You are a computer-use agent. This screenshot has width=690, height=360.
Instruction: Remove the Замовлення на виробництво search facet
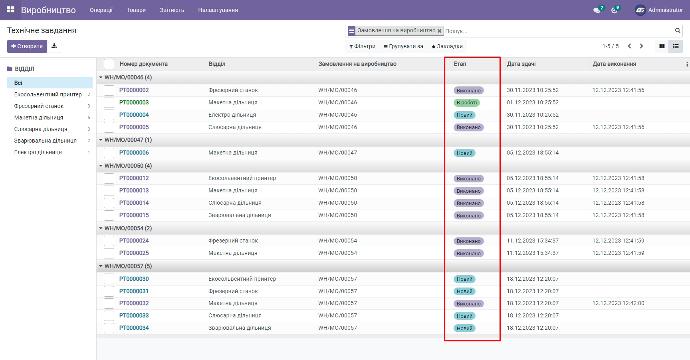pyautogui.click(x=439, y=31)
